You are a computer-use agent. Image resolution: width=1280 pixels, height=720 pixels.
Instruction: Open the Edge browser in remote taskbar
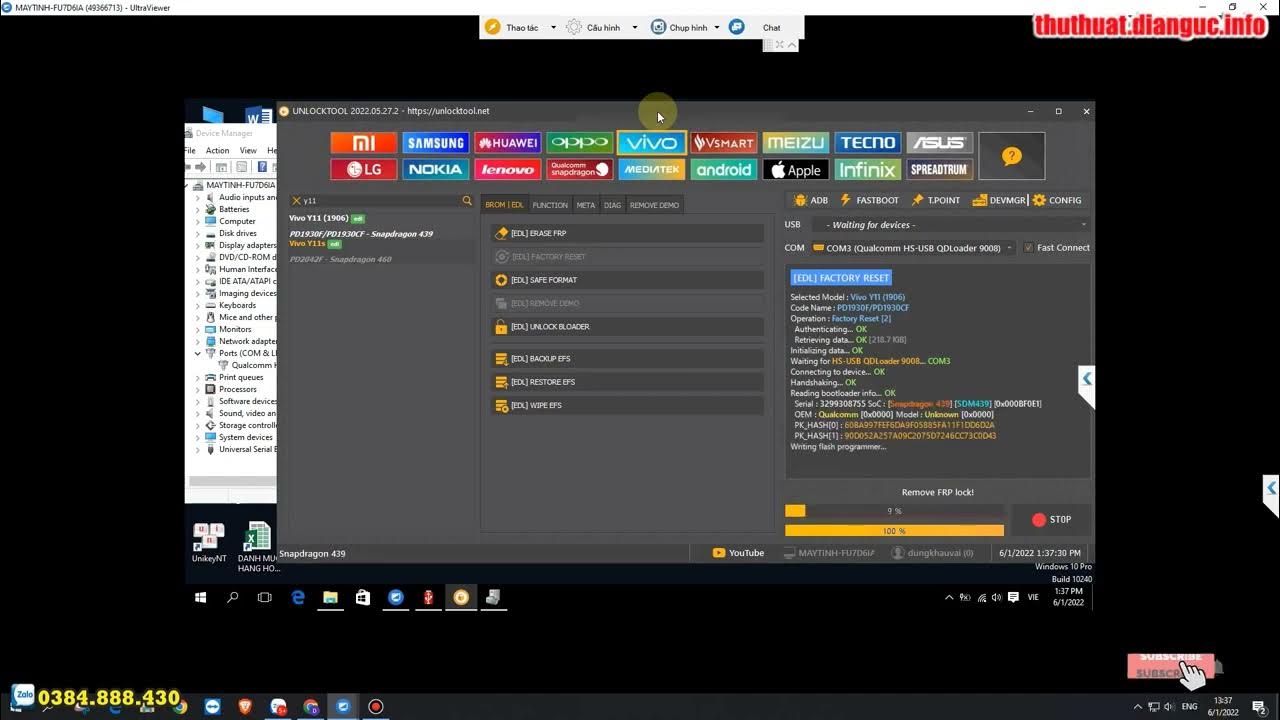tap(298, 597)
